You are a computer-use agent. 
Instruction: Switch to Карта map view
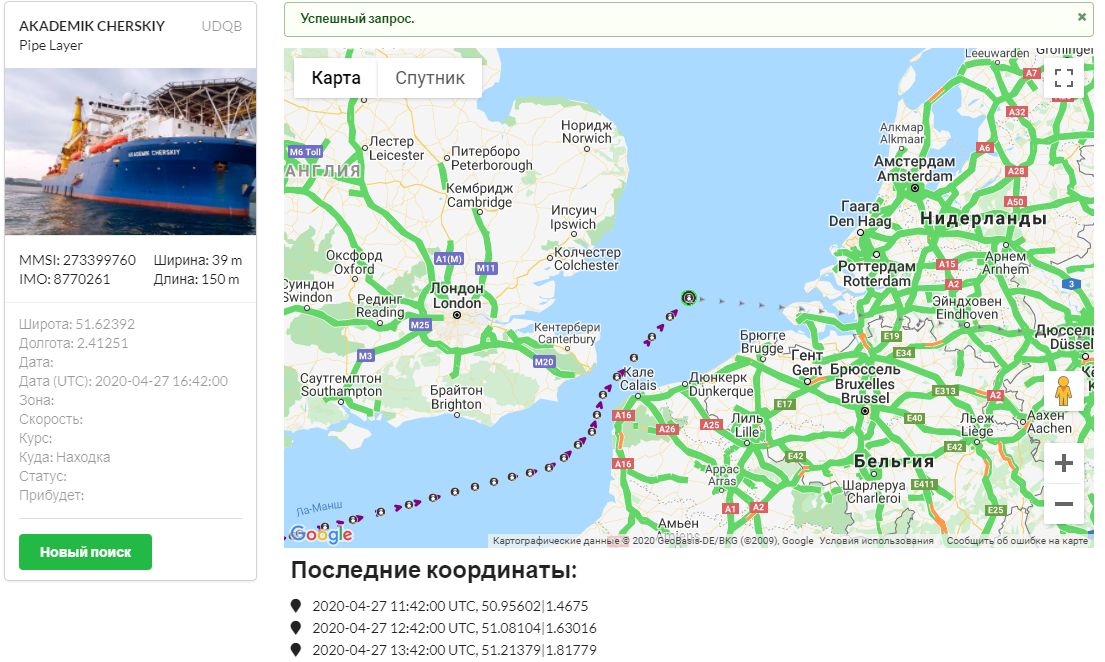pos(335,78)
